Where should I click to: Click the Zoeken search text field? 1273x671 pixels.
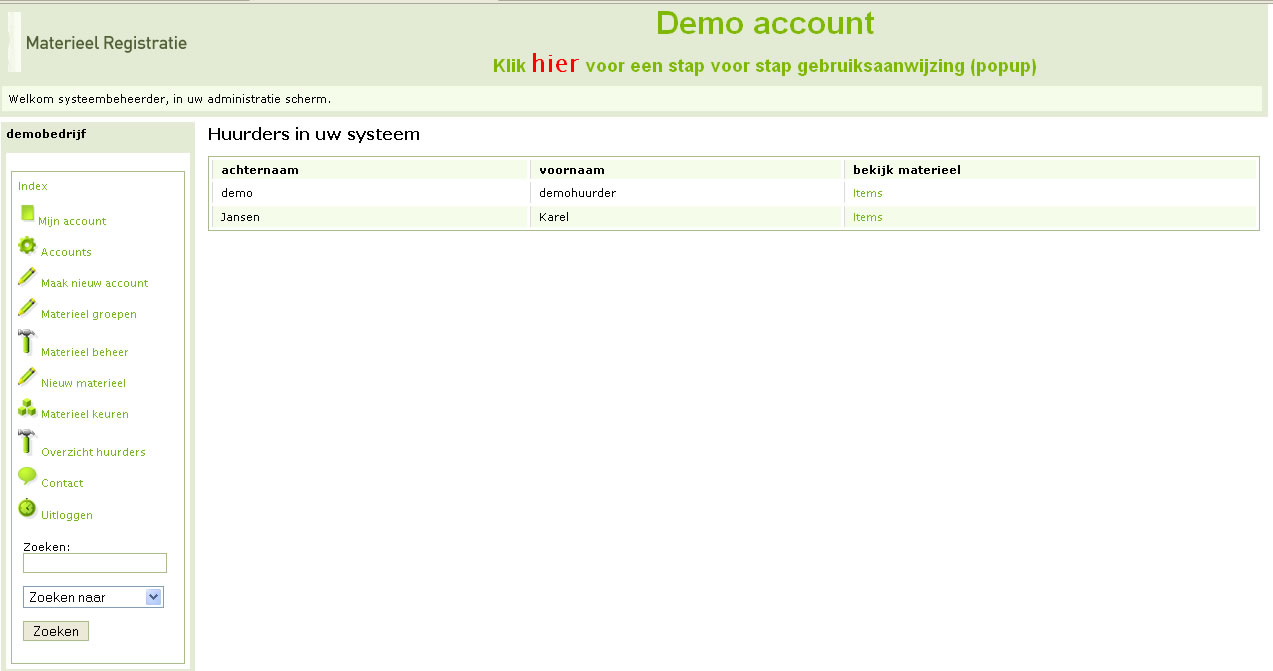(x=94, y=563)
